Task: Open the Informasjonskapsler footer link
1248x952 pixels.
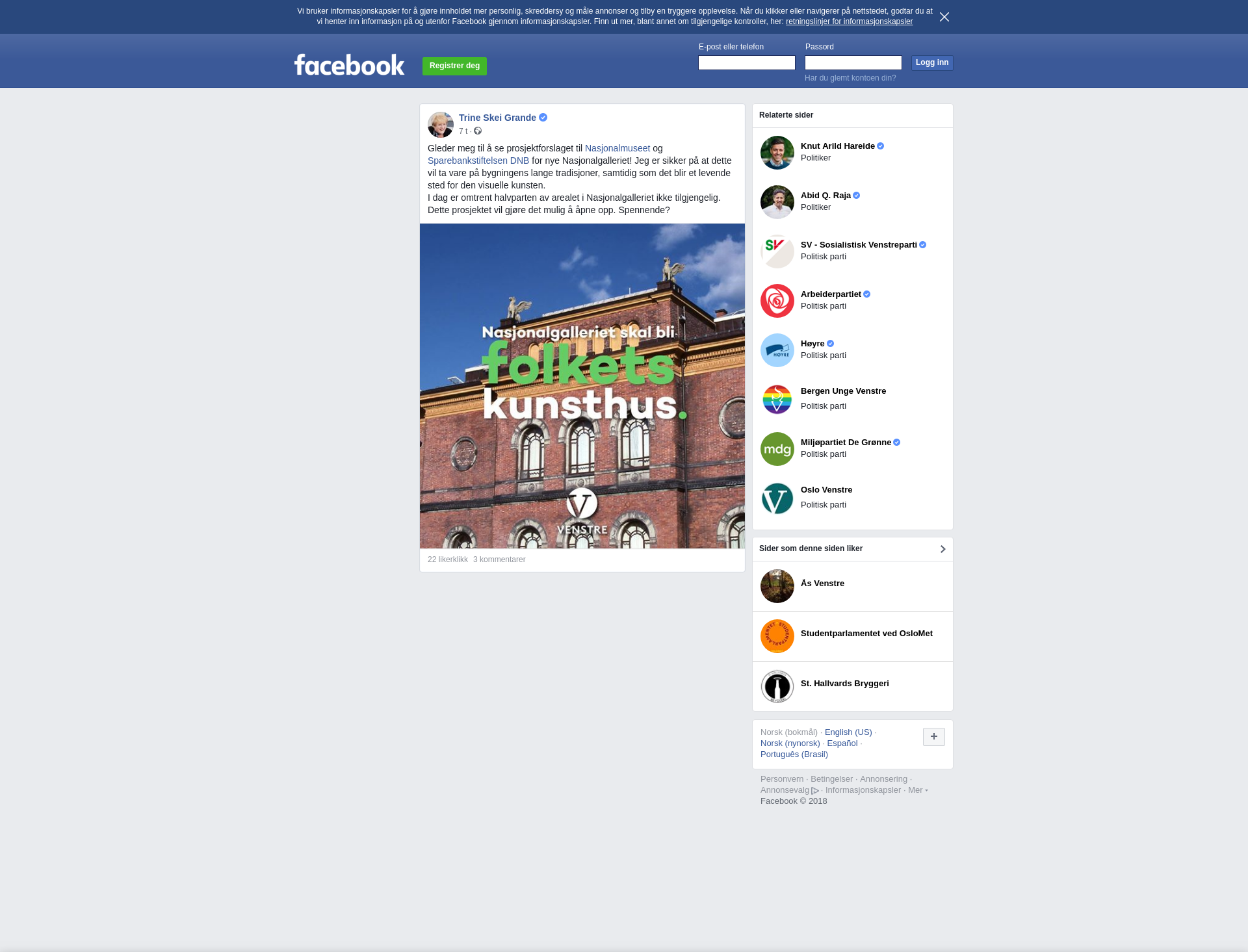Action: tap(863, 790)
